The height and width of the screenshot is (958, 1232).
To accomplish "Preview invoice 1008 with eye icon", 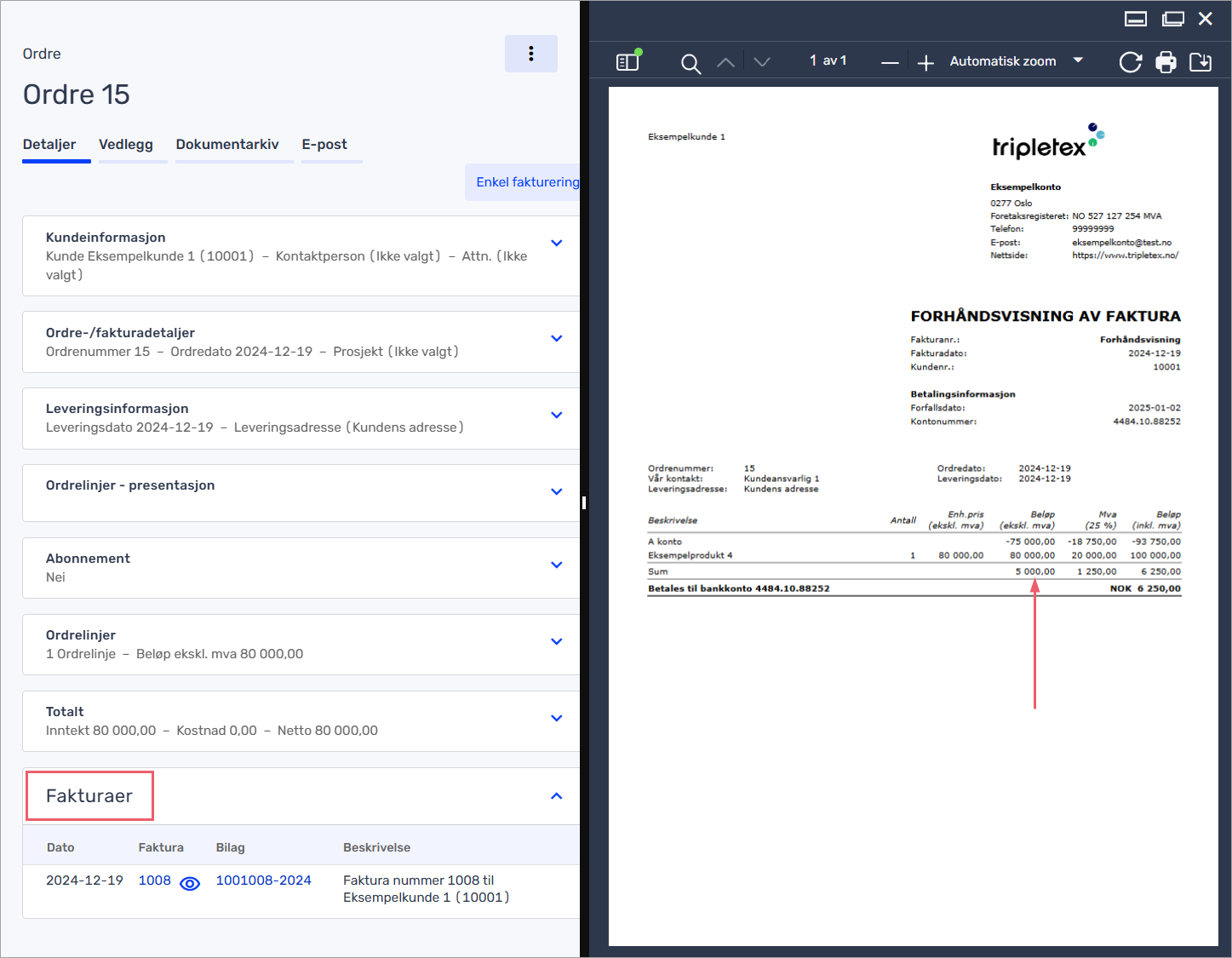I will point(190,883).
